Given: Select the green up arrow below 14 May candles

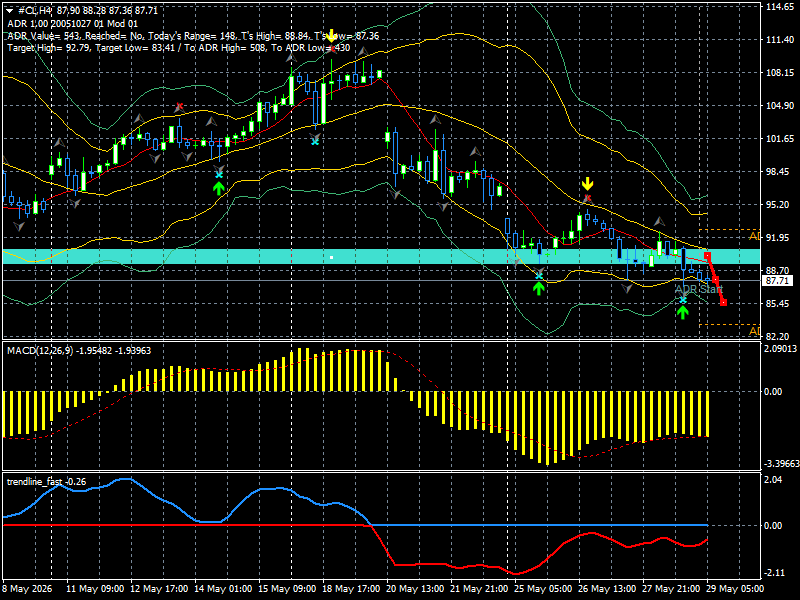Looking at the screenshot, I should point(219,188).
